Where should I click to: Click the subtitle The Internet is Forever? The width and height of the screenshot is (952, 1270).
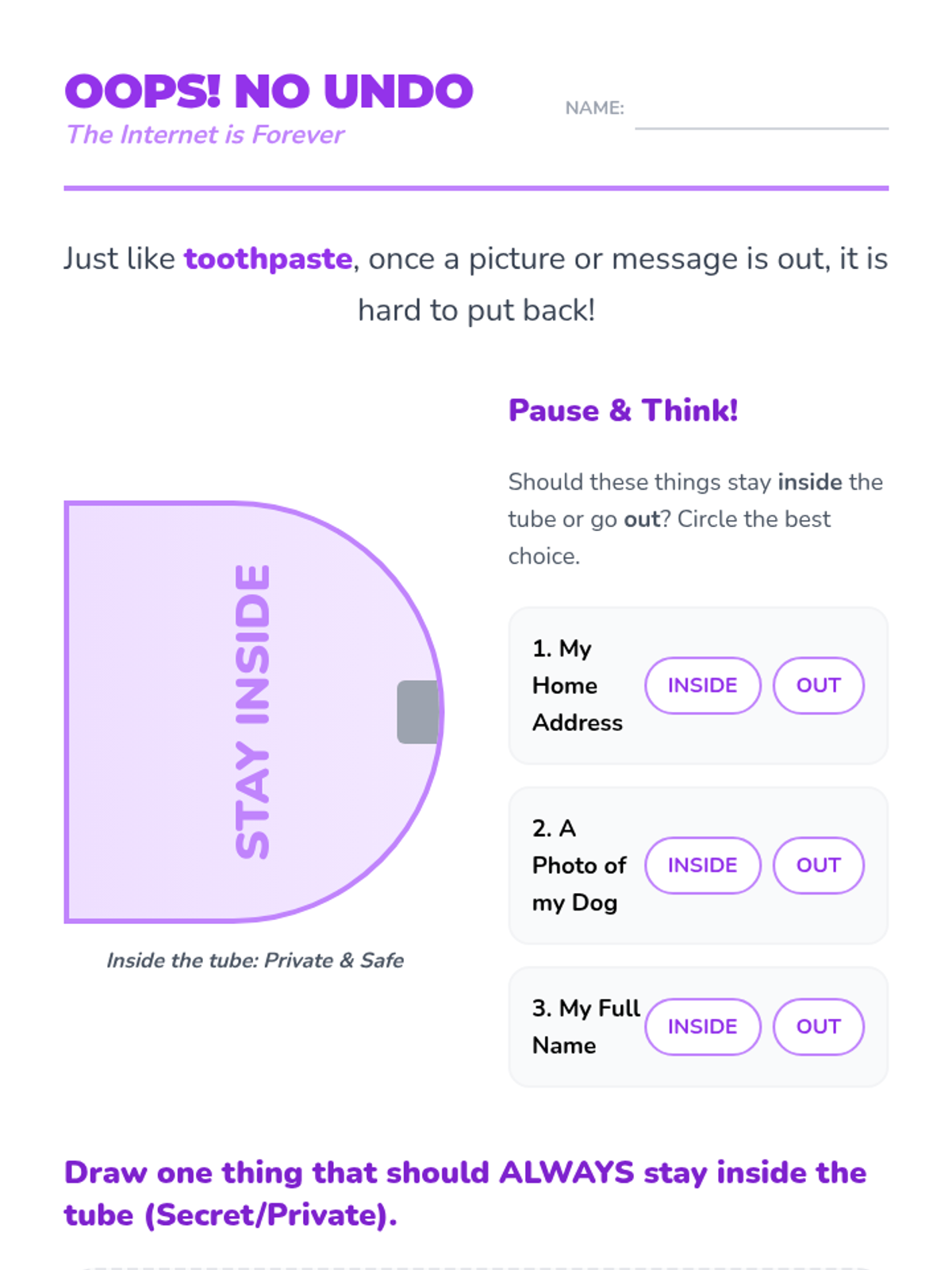[x=205, y=135]
